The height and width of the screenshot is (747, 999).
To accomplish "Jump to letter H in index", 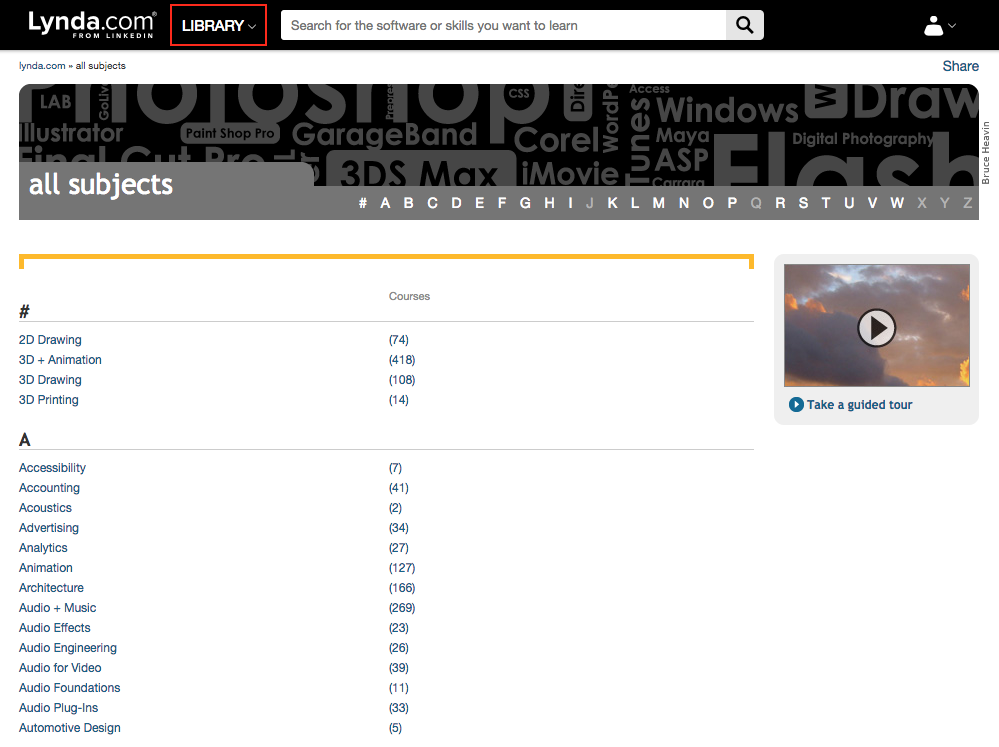I will (x=549, y=203).
